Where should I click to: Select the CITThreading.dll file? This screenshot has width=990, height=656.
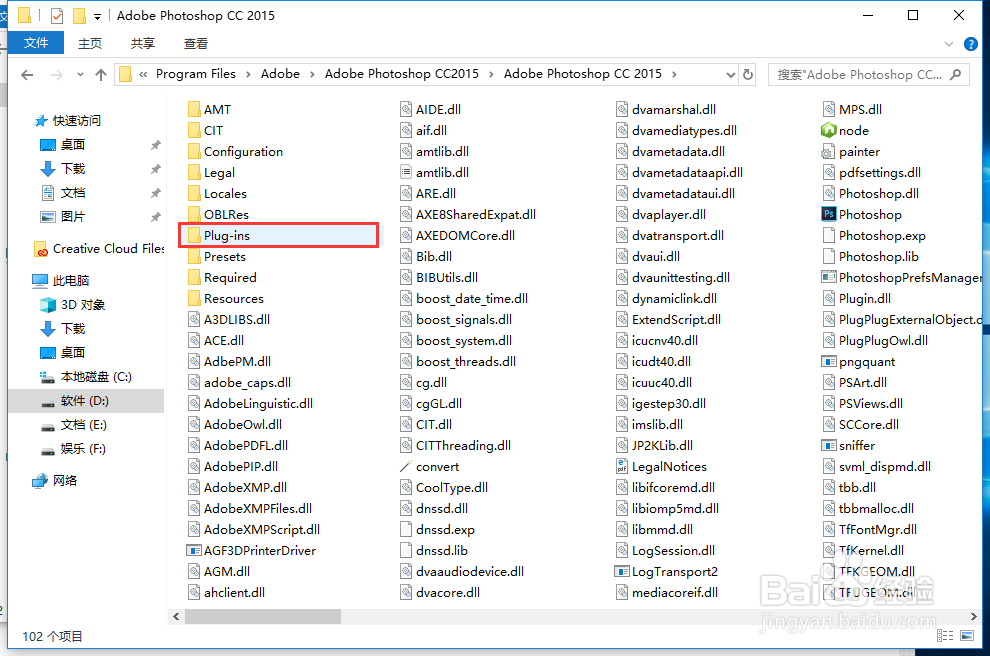tap(455, 446)
